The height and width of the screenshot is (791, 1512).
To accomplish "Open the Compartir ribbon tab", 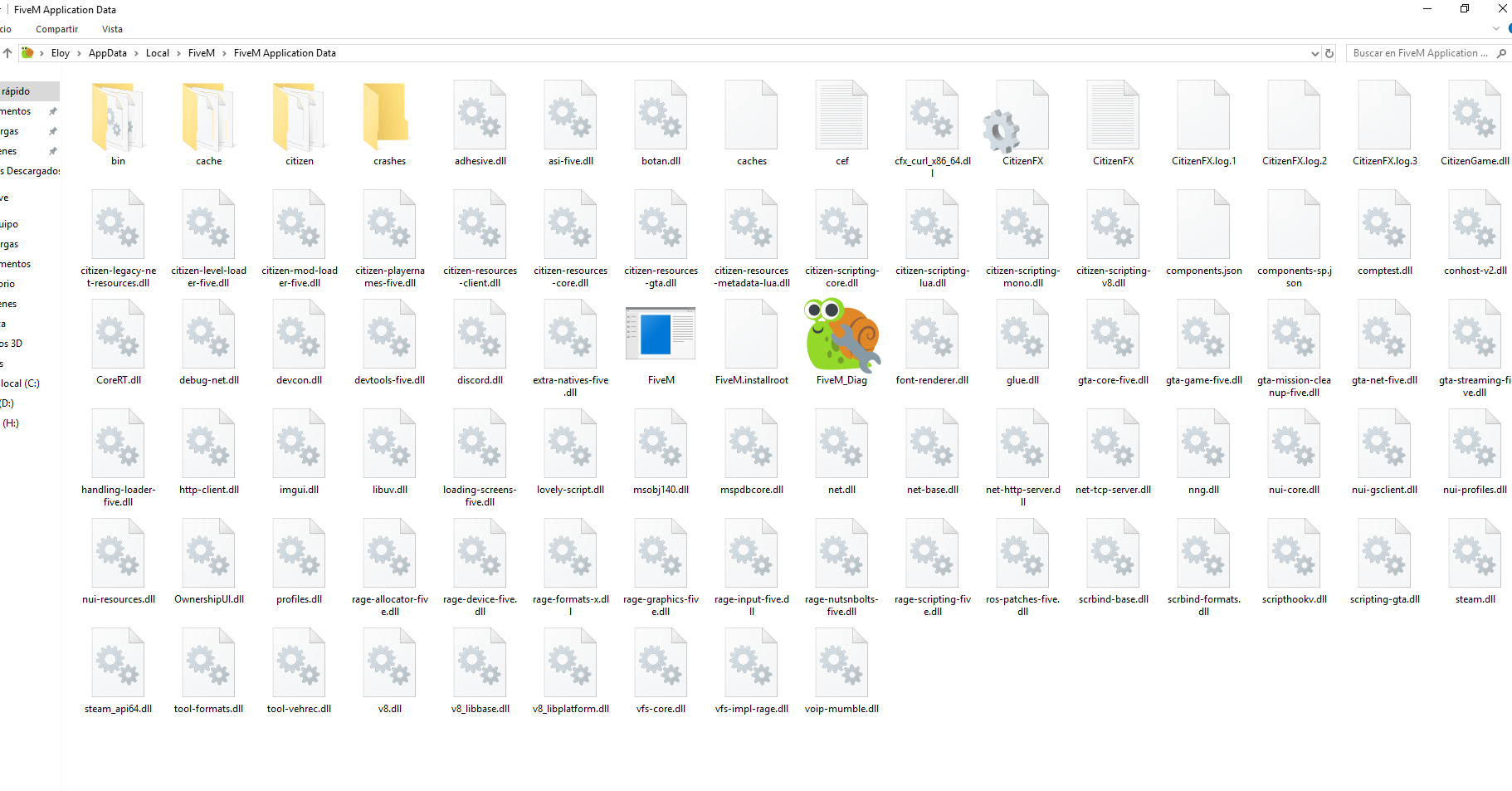I will (x=56, y=29).
